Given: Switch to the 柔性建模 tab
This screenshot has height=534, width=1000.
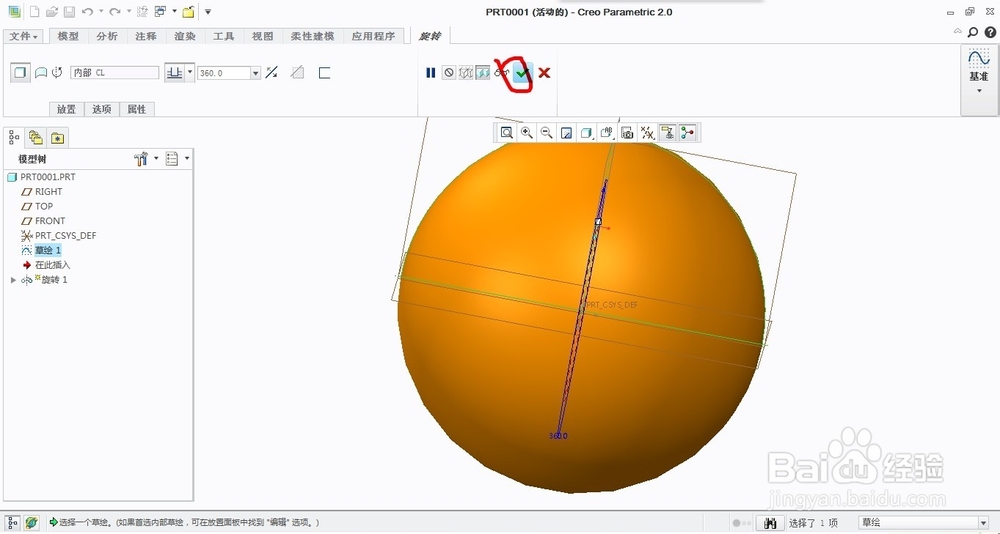Looking at the screenshot, I should (312, 36).
